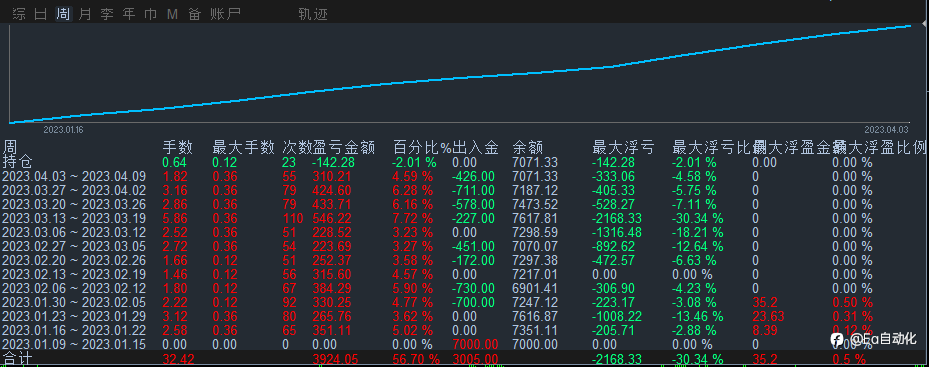
Task: Click the floating profit value 23.63
Action: (768, 317)
